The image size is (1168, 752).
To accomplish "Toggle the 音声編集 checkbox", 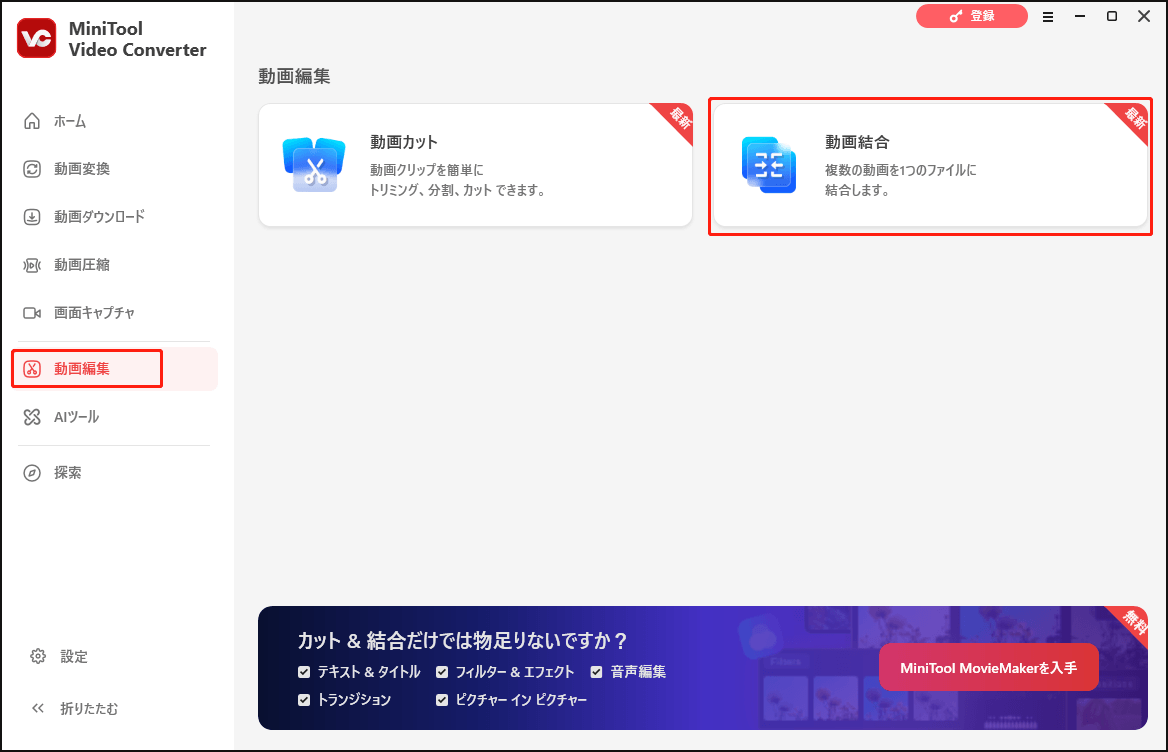I will 596,672.
